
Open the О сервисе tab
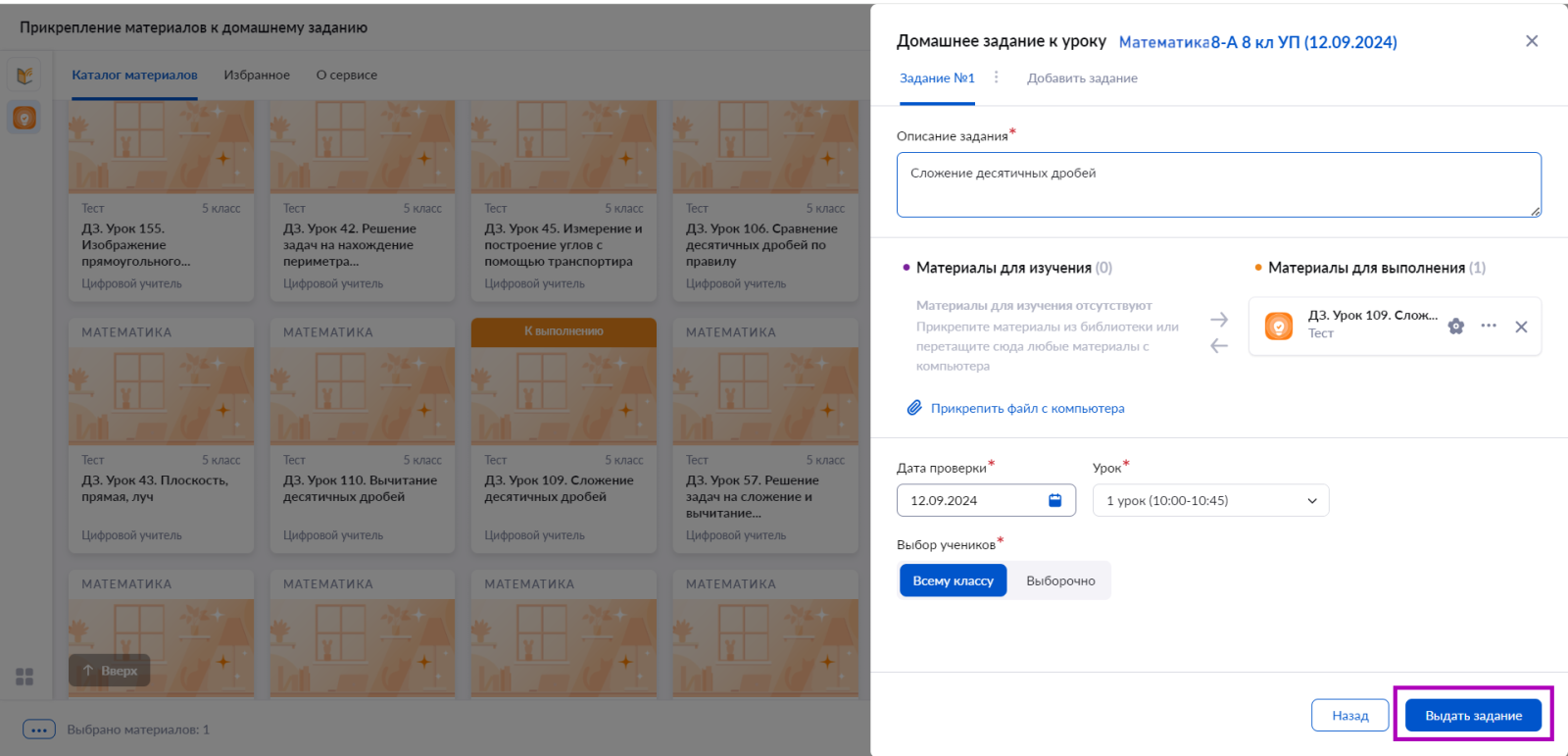pos(347,76)
